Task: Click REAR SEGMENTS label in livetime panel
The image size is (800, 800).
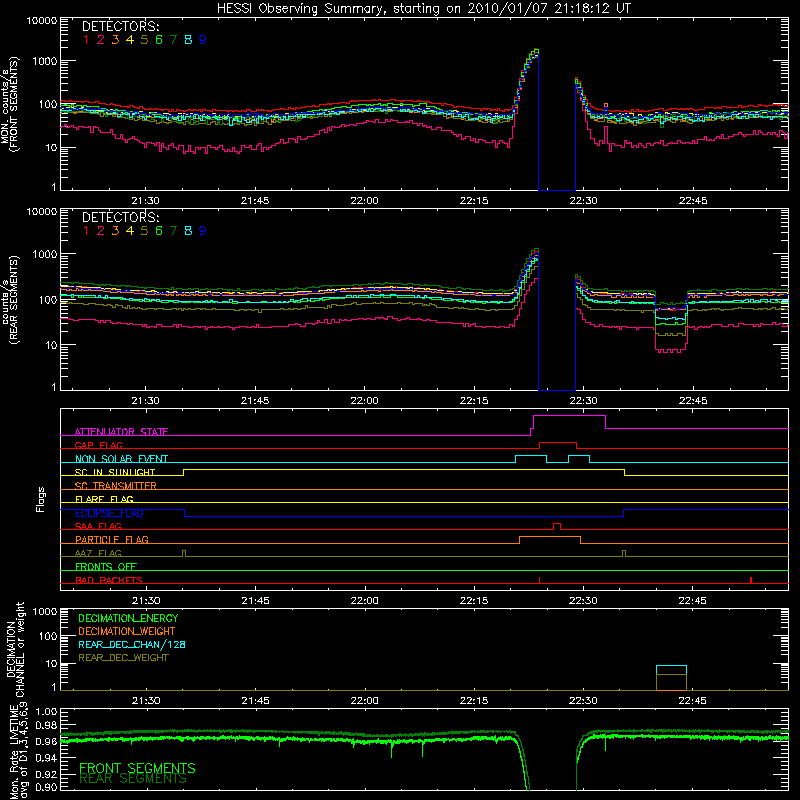Action: 133,779
